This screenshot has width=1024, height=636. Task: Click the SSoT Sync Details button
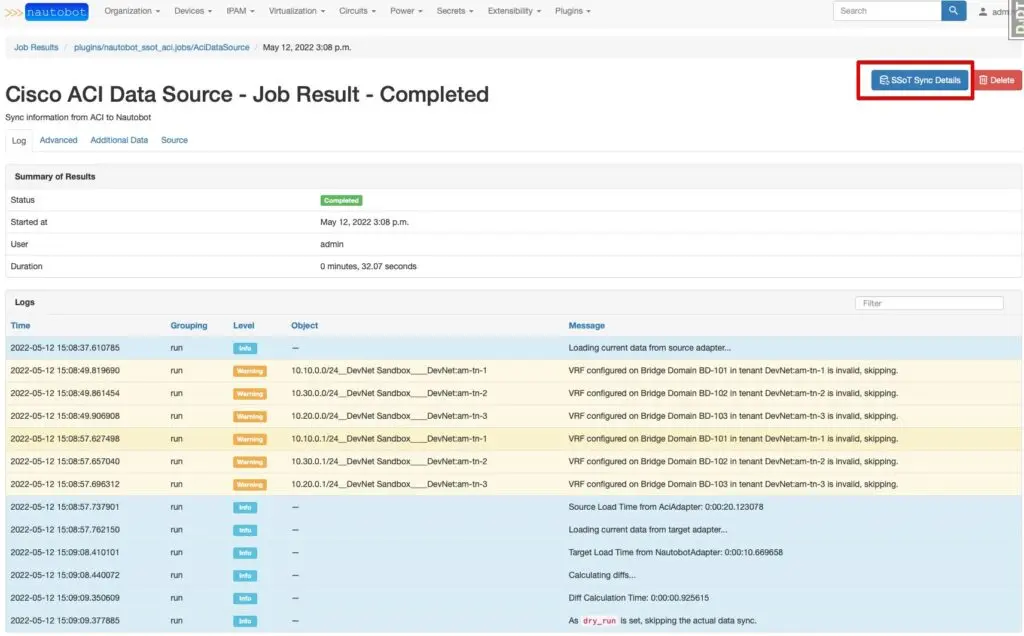click(919, 80)
